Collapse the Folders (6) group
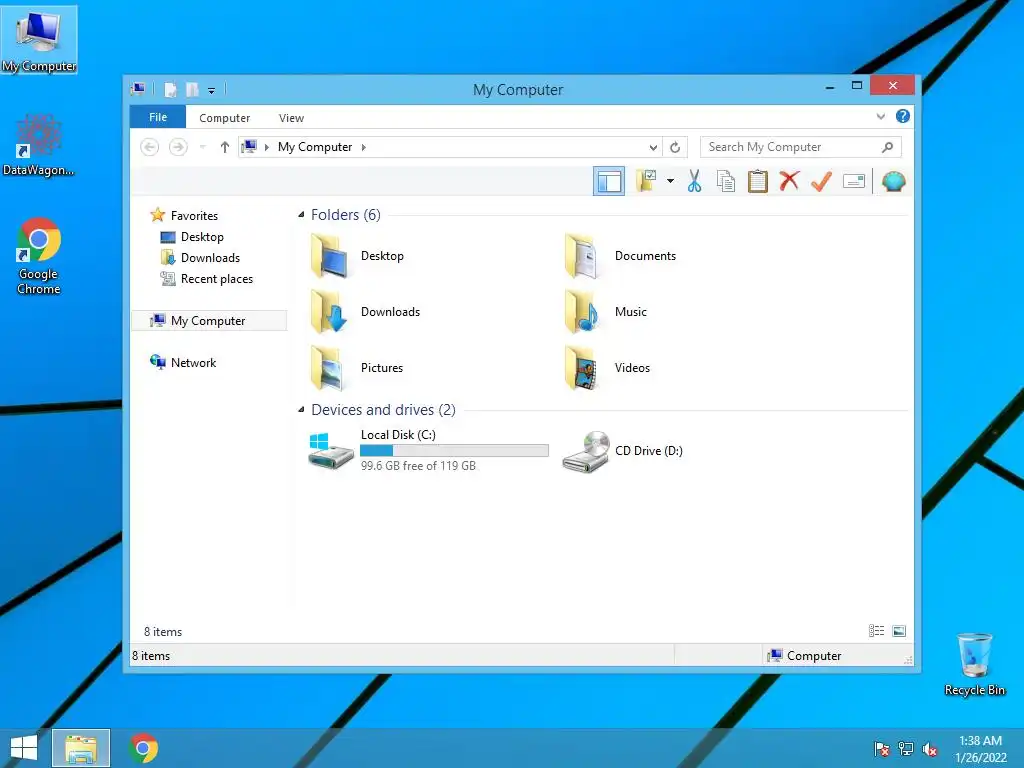The width and height of the screenshot is (1024, 768). 301,214
